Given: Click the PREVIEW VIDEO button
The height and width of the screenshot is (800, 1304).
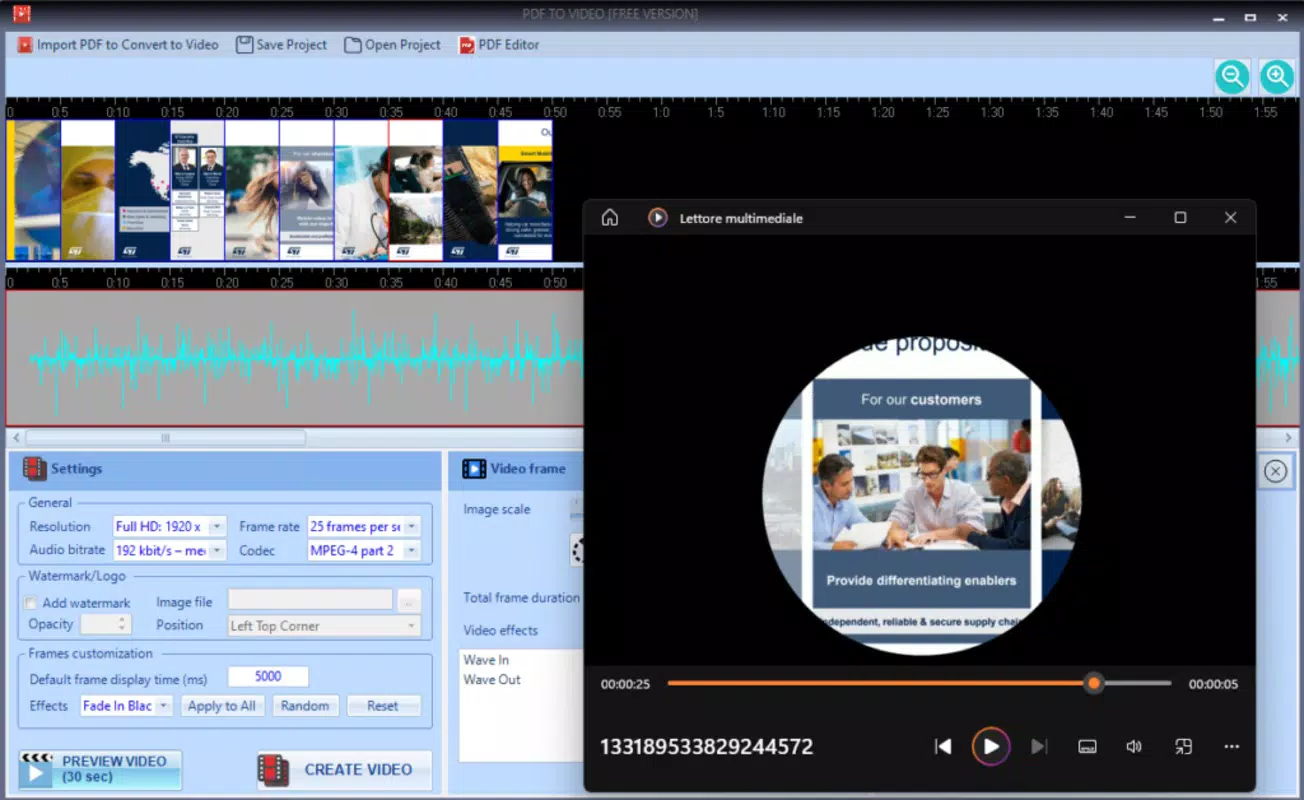Looking at the screenshot, I should coord(100,769).
